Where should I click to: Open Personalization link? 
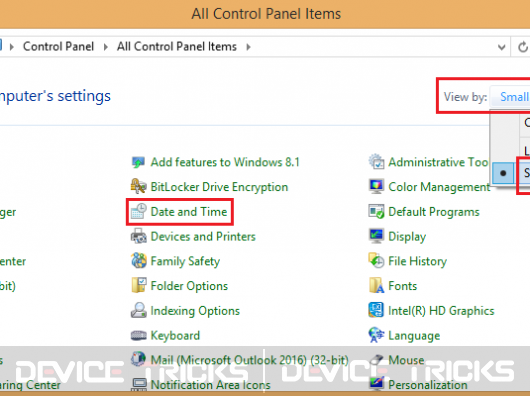pos(428,385)
